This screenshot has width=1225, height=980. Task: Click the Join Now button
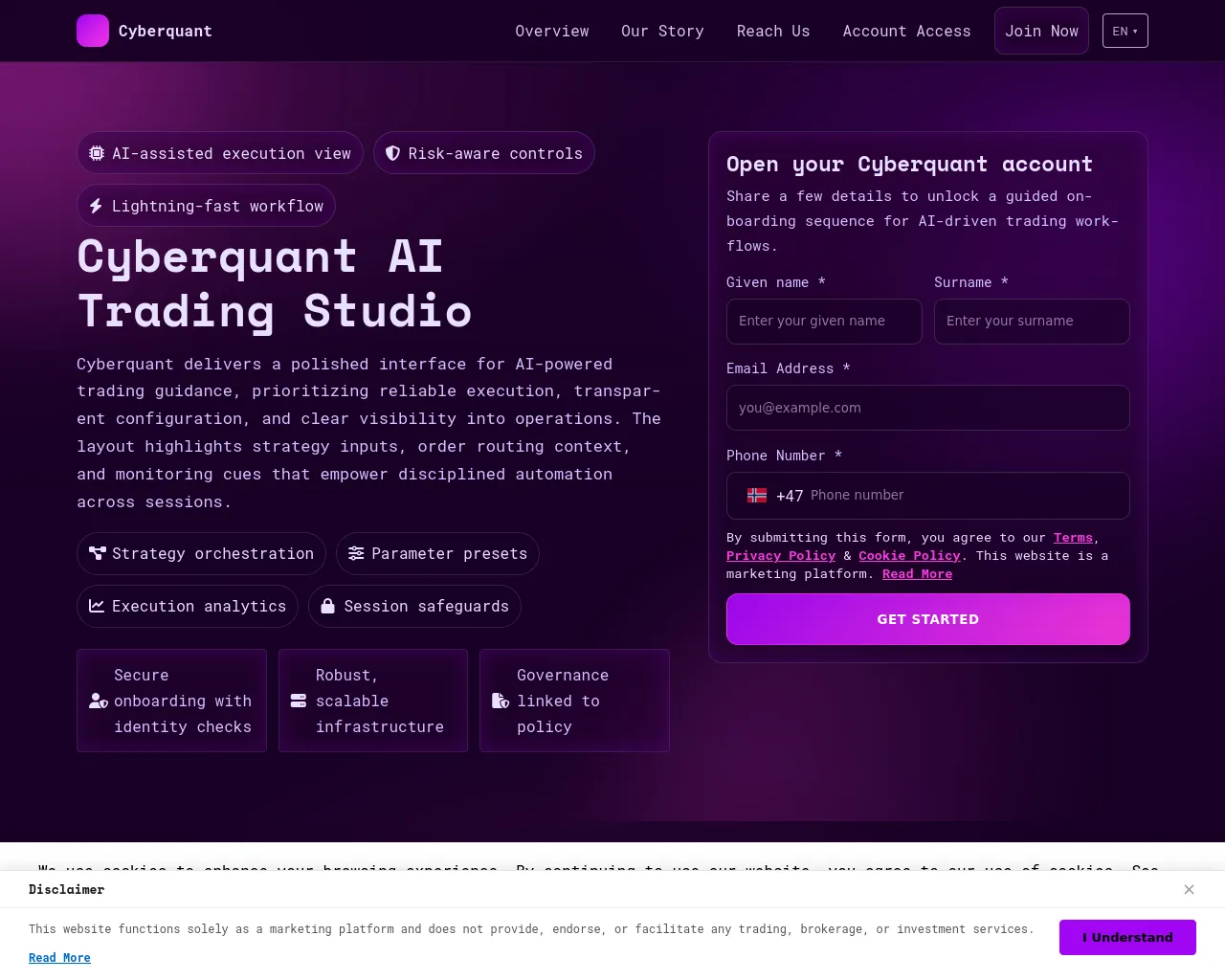1041,31
